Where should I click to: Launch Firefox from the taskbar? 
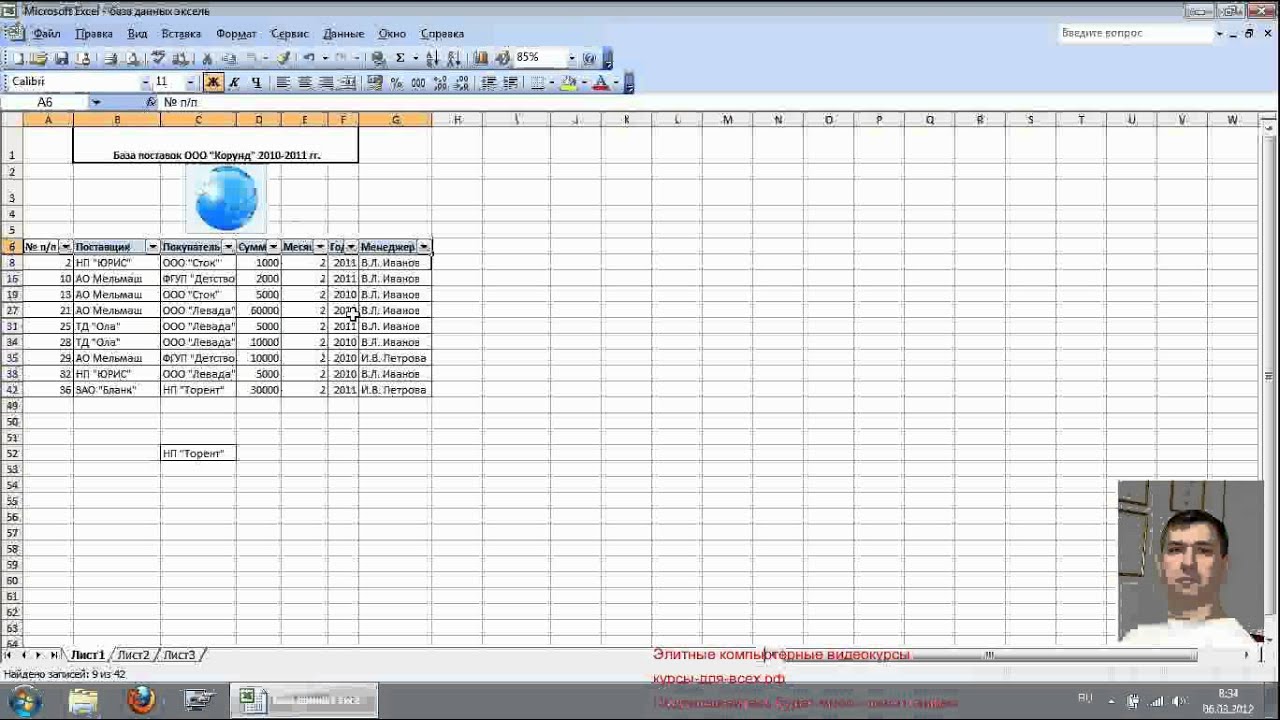[141, 701]
